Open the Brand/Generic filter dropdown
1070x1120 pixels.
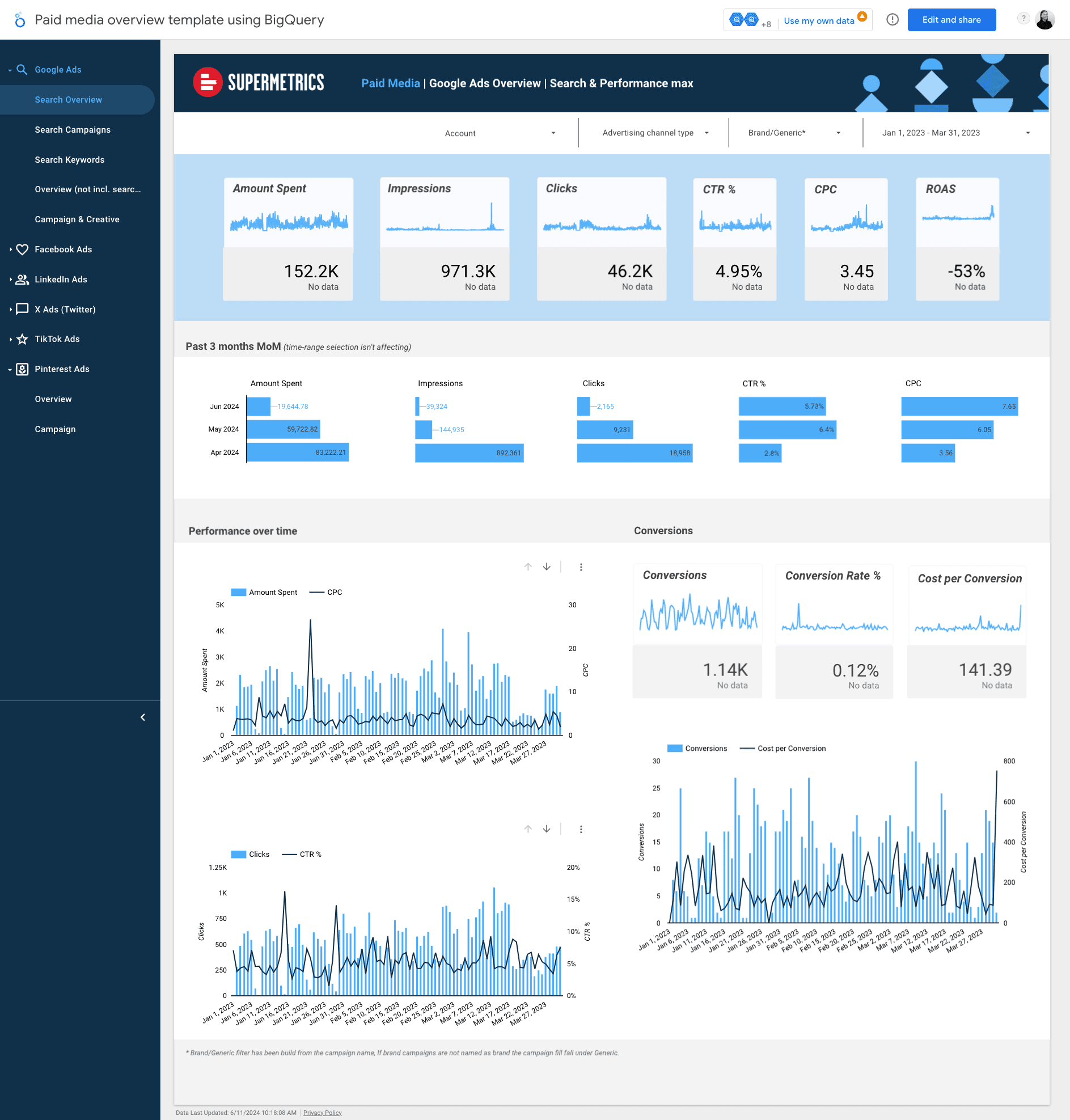pos(838,133)
